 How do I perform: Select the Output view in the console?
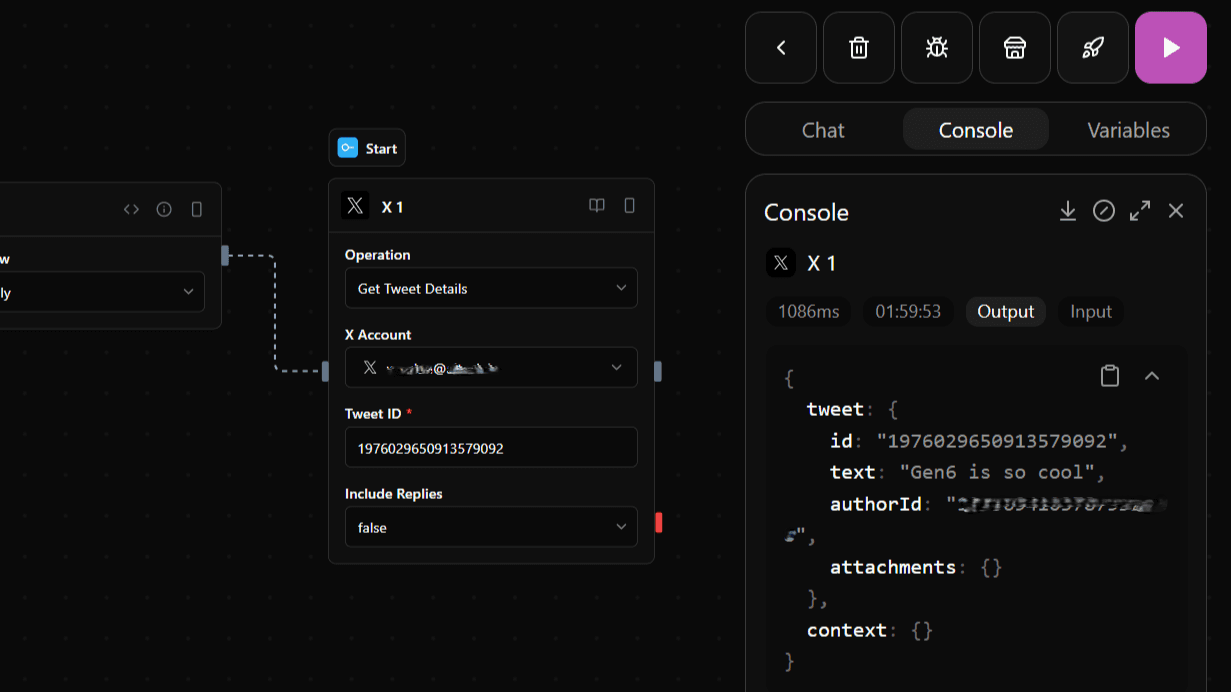[1005, 312]
